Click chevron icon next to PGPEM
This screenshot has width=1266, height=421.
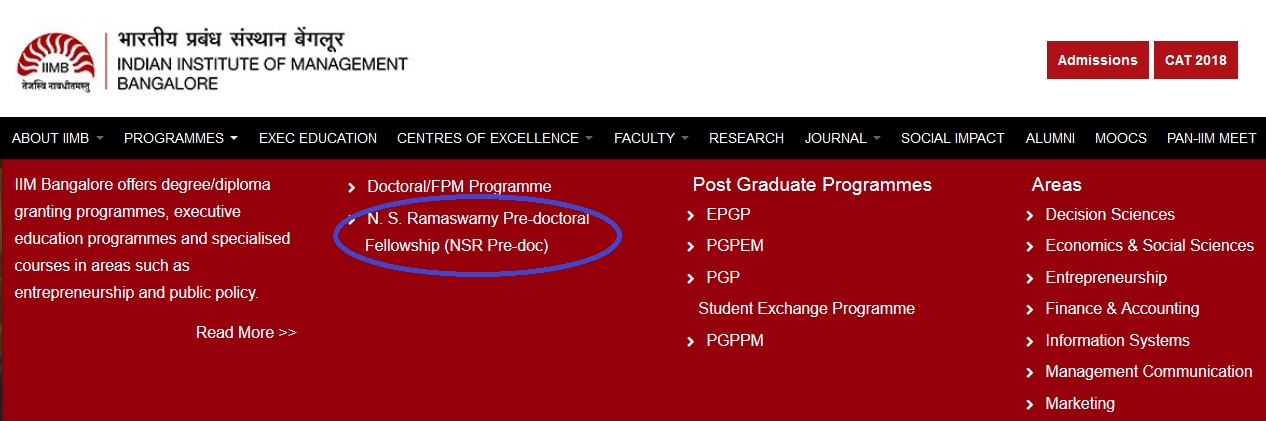pos(691,246)
